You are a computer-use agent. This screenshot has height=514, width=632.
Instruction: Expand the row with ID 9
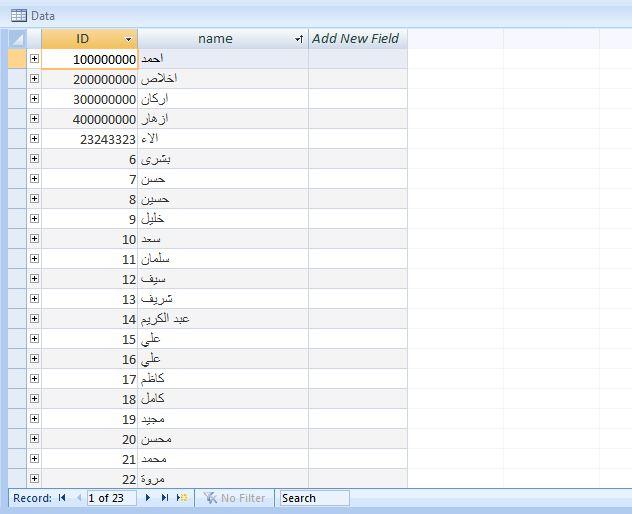[x=34, y=219]
